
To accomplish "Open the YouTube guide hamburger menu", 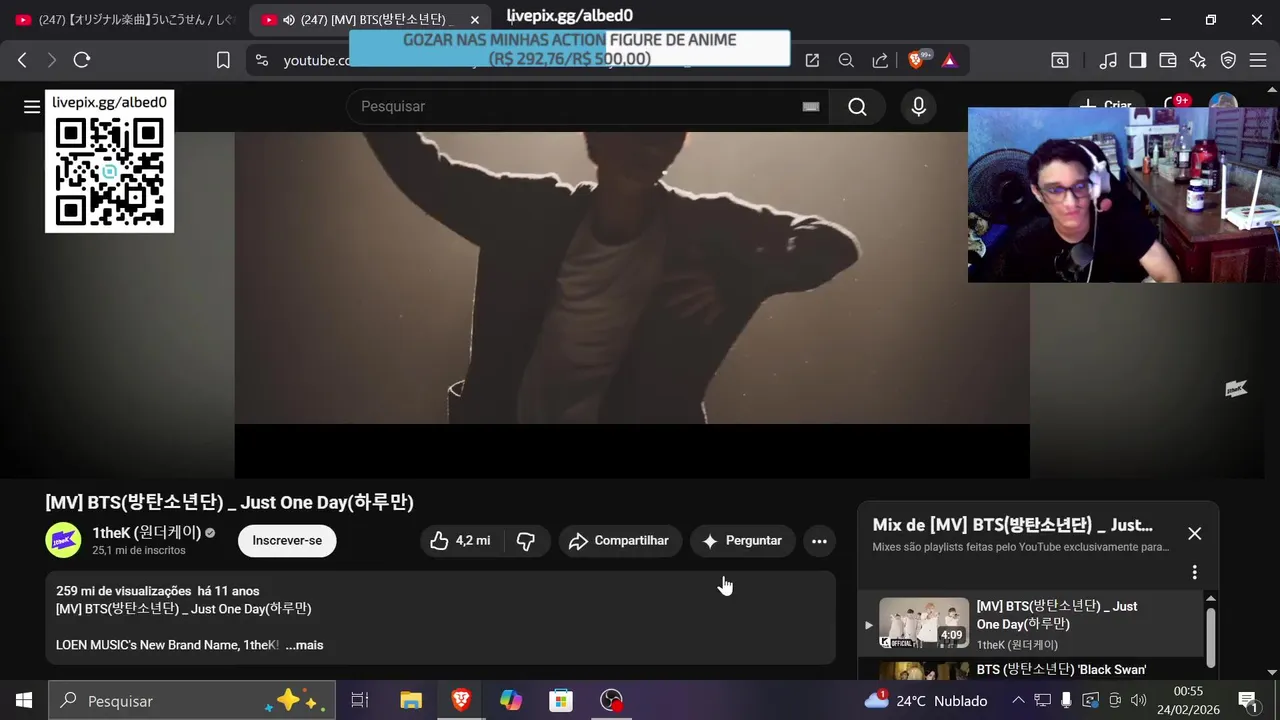I will pyautogui.click(x=32, y=106).
